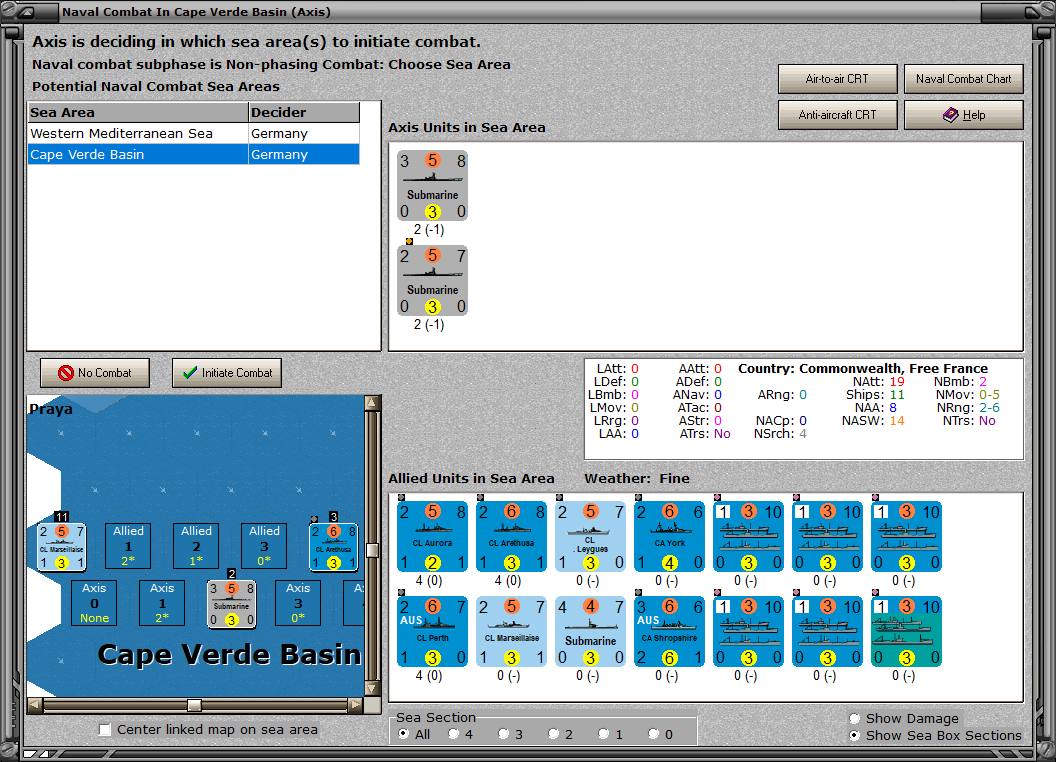The height and width of the screenshot is (762, 1056).
Task: Open the Air-to-air CRT
Action: click(x=838, y=79)
